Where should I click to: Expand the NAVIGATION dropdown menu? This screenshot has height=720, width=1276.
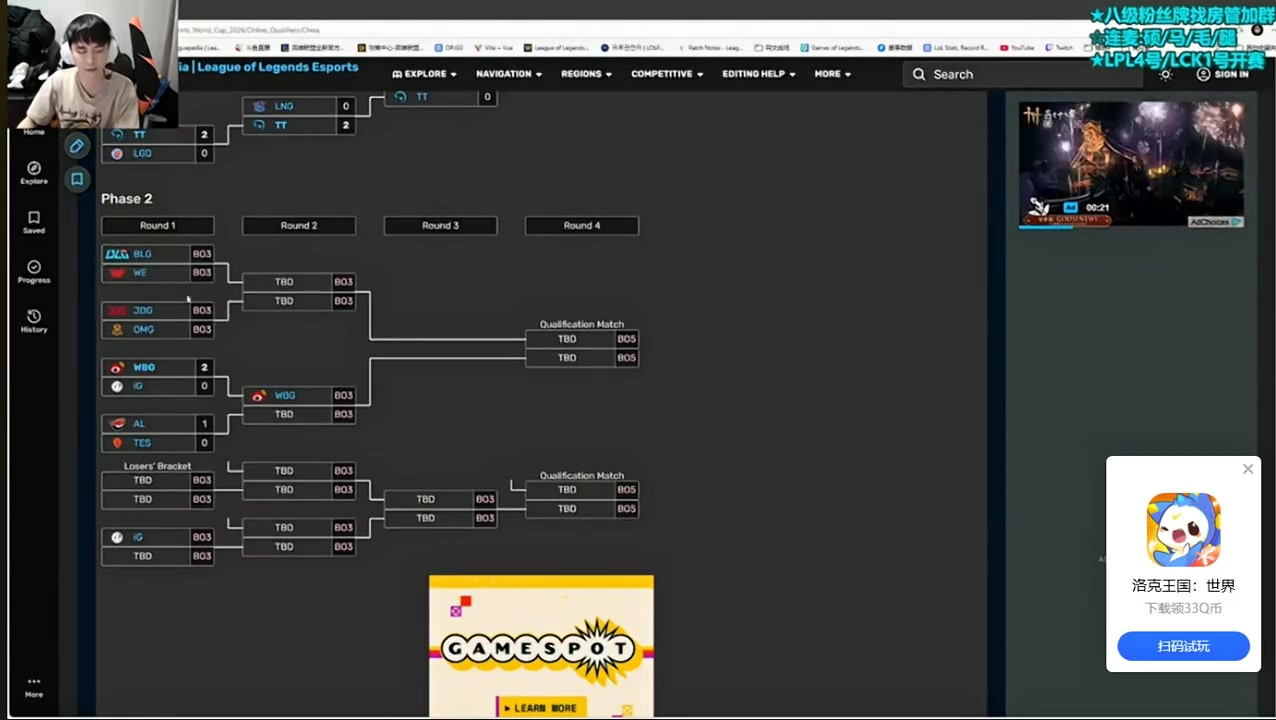coord(508,74)
